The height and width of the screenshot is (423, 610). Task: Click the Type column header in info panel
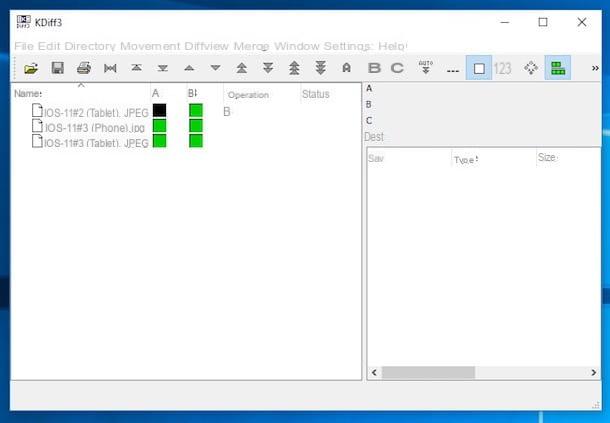(493, 159)
